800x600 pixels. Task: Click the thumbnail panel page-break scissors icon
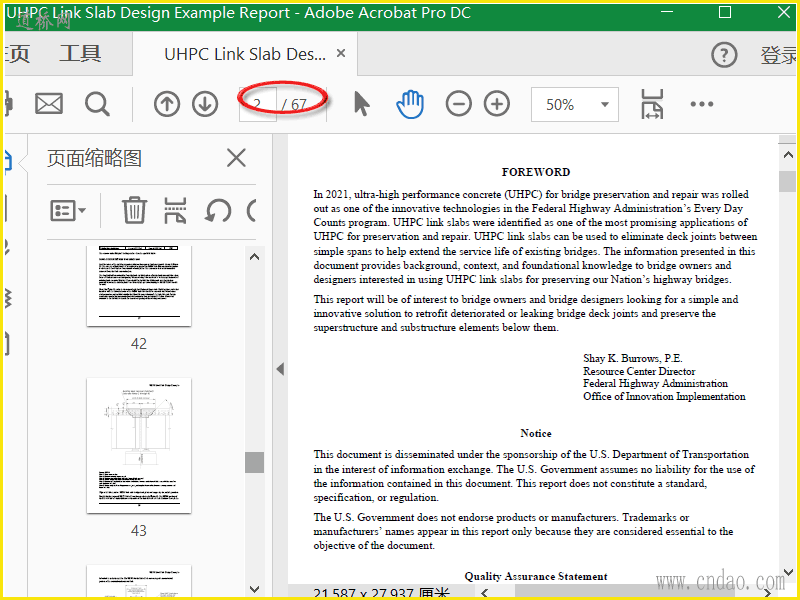coord(175,210)
